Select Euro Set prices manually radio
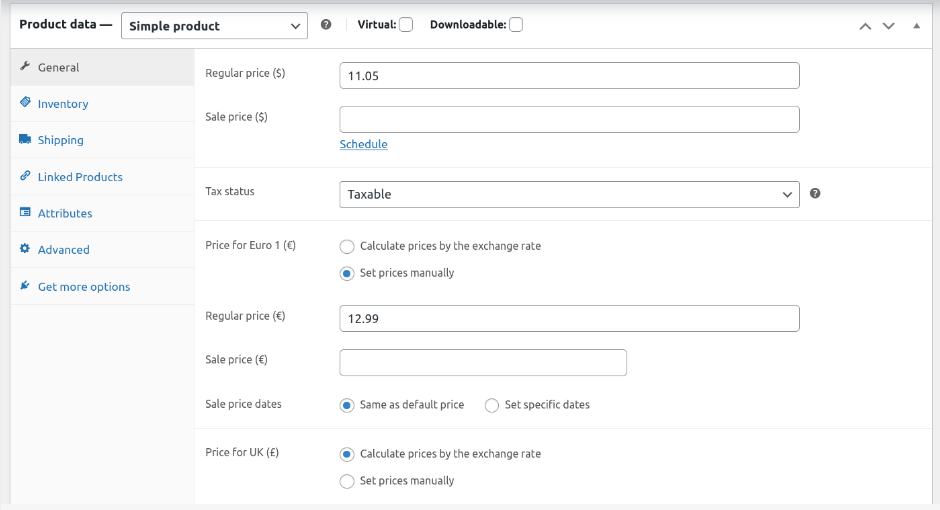940x510 pixels. (x=347, y=273)
